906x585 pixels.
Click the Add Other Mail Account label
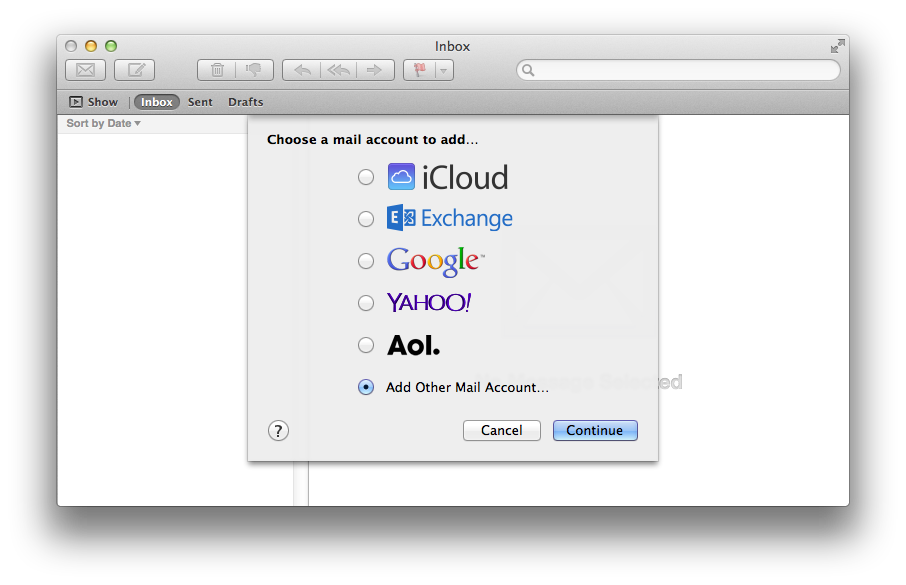[467, 387]
